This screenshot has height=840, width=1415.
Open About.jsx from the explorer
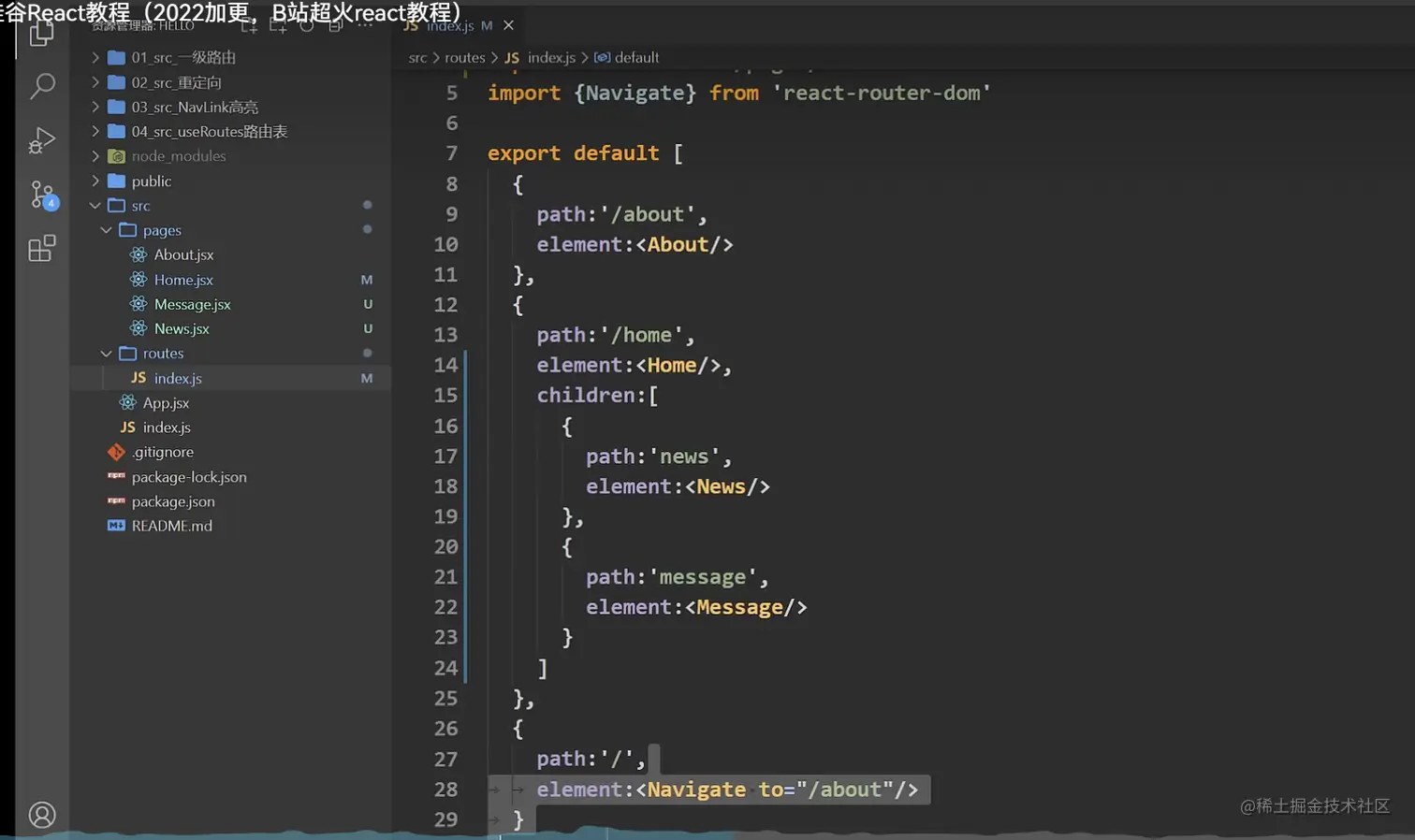click(183, 254)
